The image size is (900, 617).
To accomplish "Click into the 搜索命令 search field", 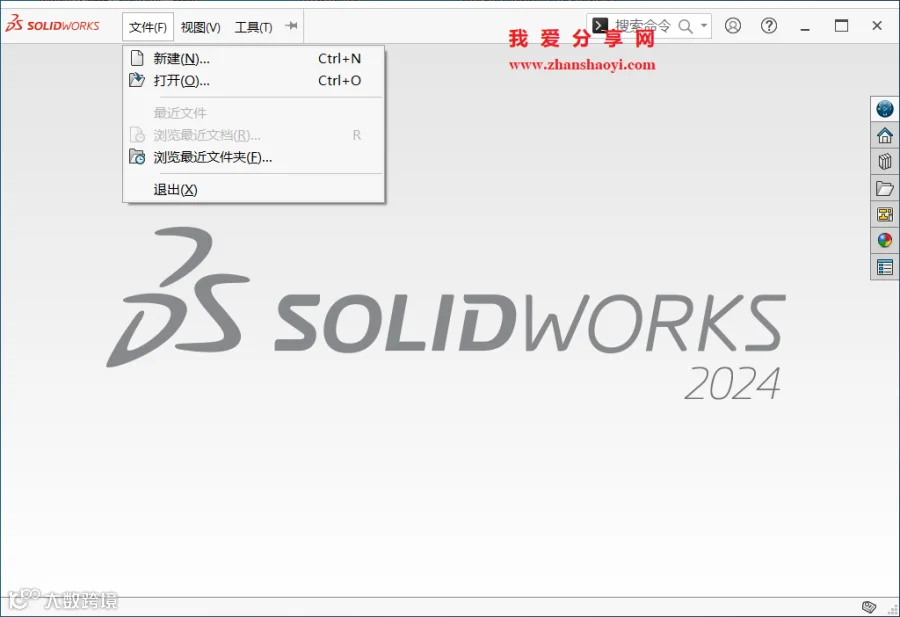I will tap(642, 25).
